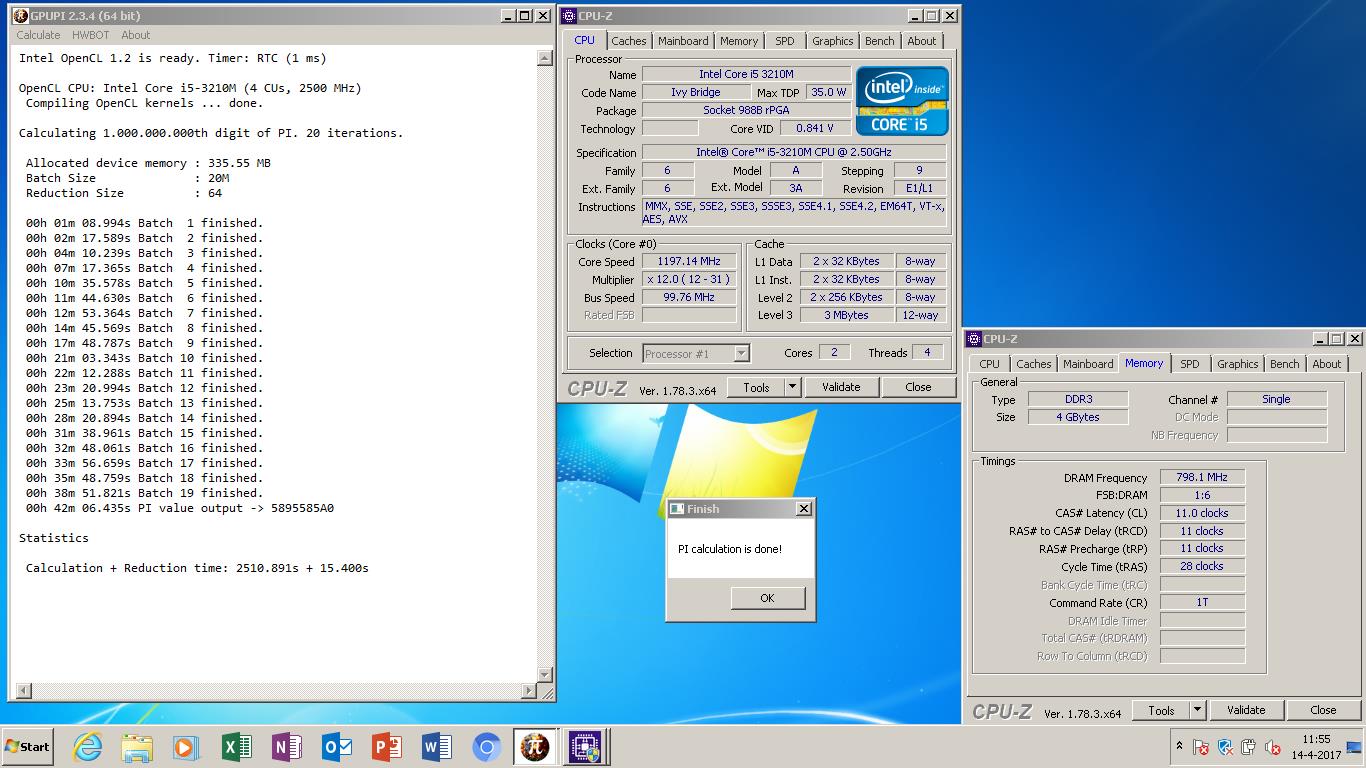Click Close button in CPU-Z CPU window
The height and width of the screenshot is (768, 1366).
click(x=918, y=387)
